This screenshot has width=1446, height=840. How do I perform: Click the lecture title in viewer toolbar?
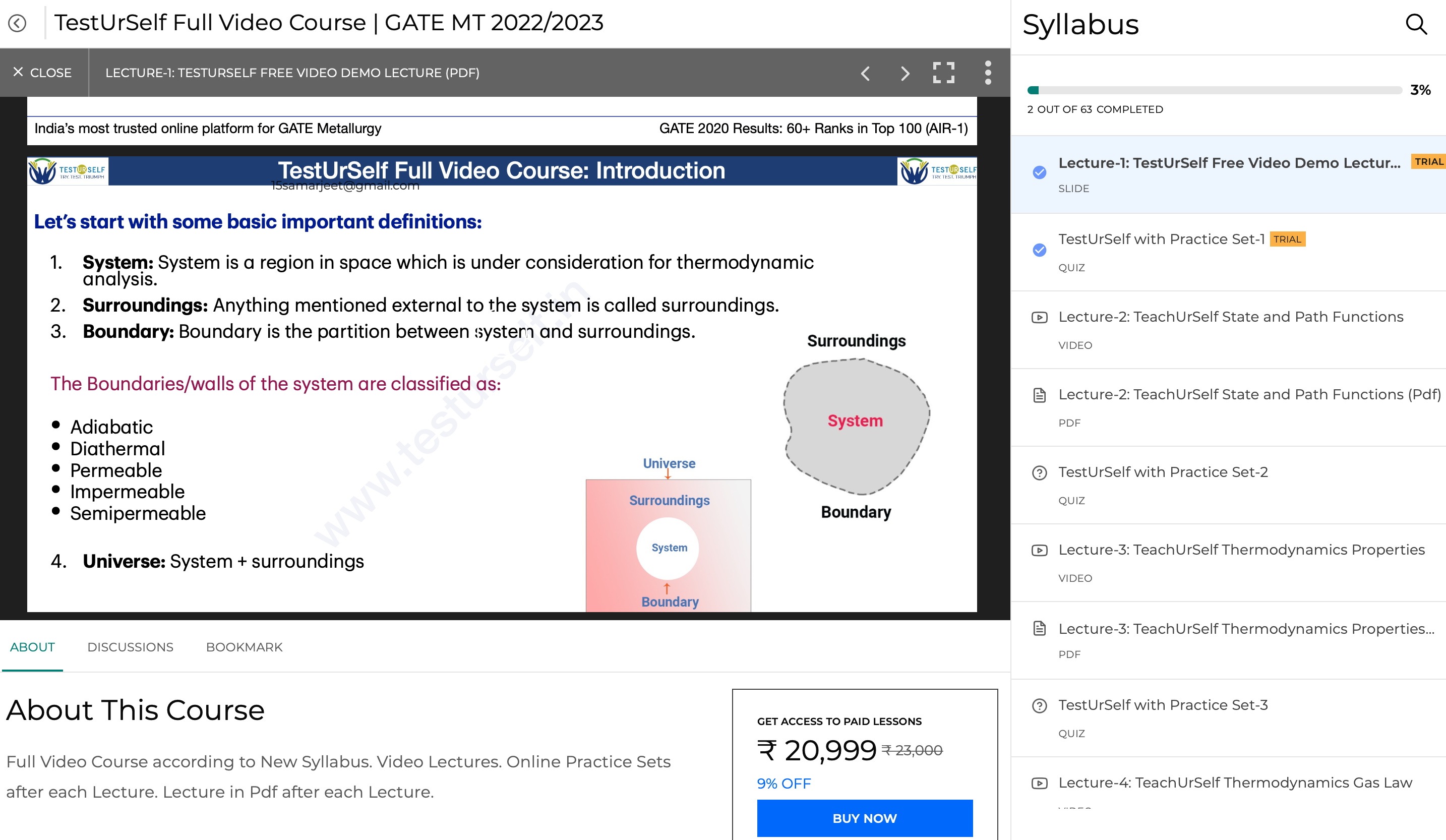(x=292, y=73)
